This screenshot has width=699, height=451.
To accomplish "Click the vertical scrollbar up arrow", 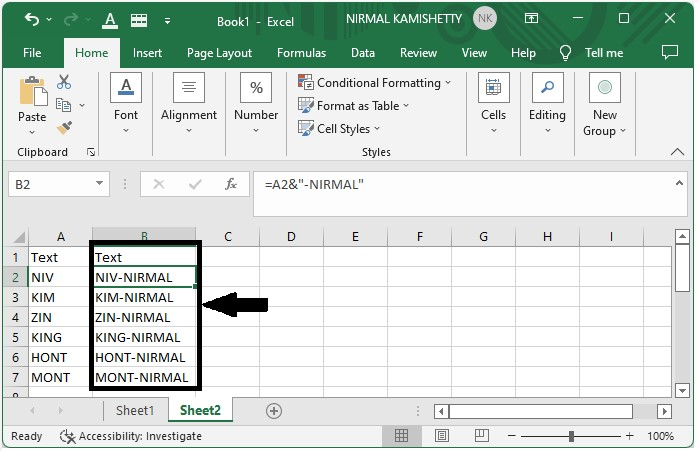I will [x=682, y=236].
